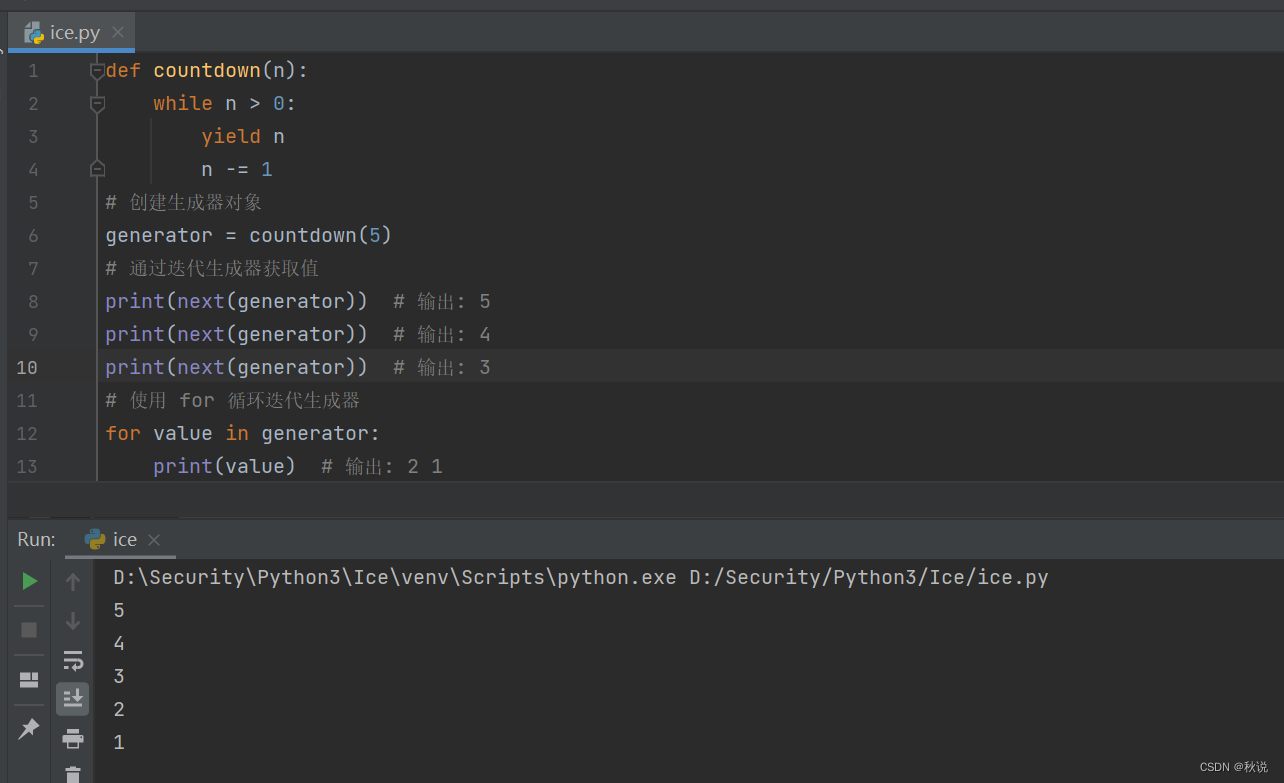
Task: Click the 'for value in generator:' line
Action: point(243,433)
